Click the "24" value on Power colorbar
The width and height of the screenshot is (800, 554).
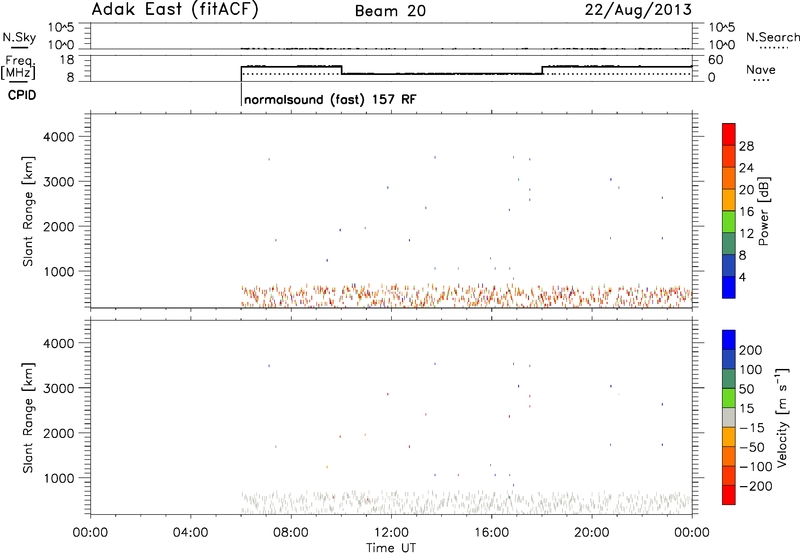[x=746, y=168]
